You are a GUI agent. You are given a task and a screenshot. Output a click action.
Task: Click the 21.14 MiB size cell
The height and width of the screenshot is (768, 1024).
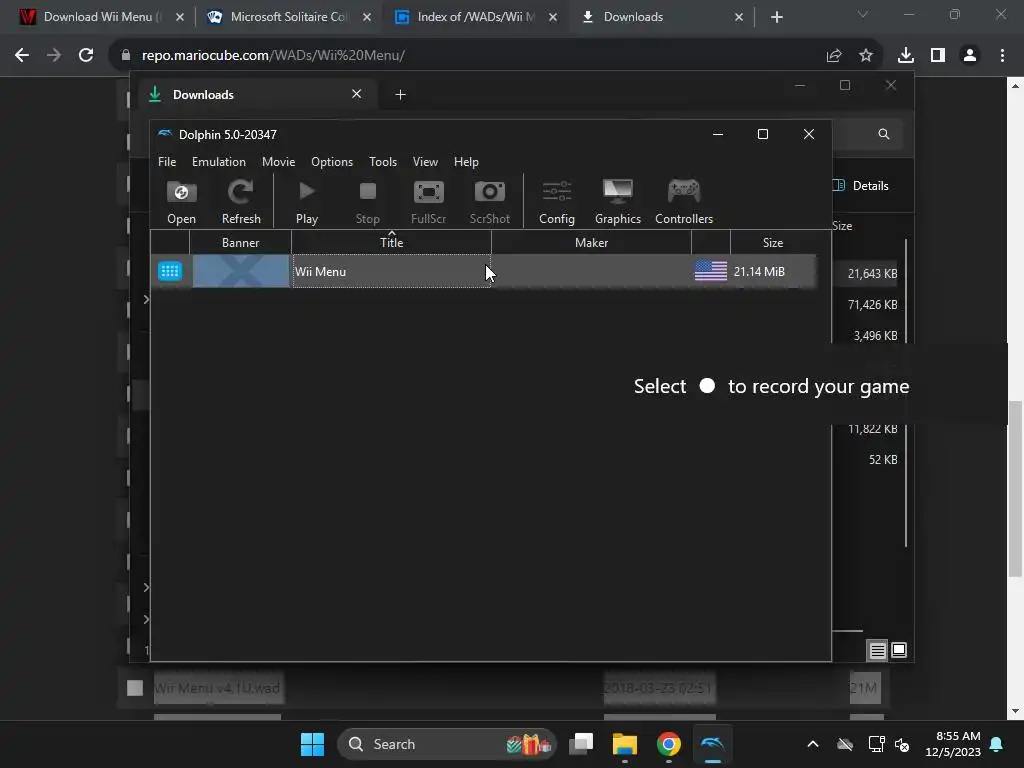point(759,272)
